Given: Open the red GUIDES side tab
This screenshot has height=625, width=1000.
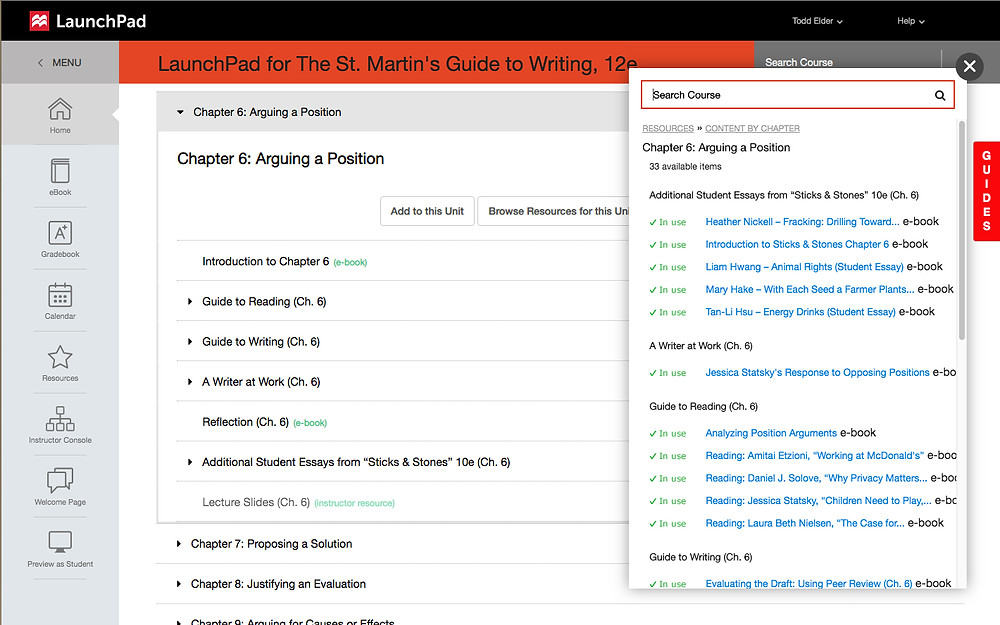Looking at the screenshot, I should coord(986,191).
